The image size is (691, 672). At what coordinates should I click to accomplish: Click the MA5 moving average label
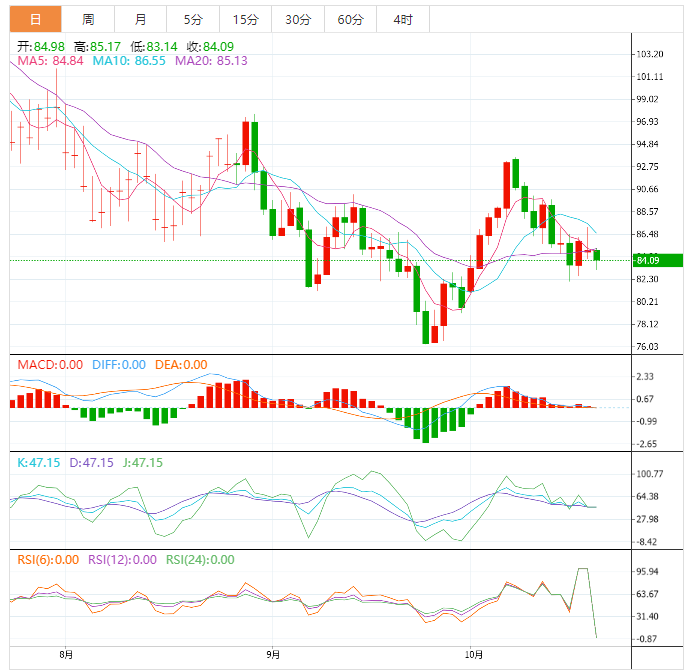point(50,61)
